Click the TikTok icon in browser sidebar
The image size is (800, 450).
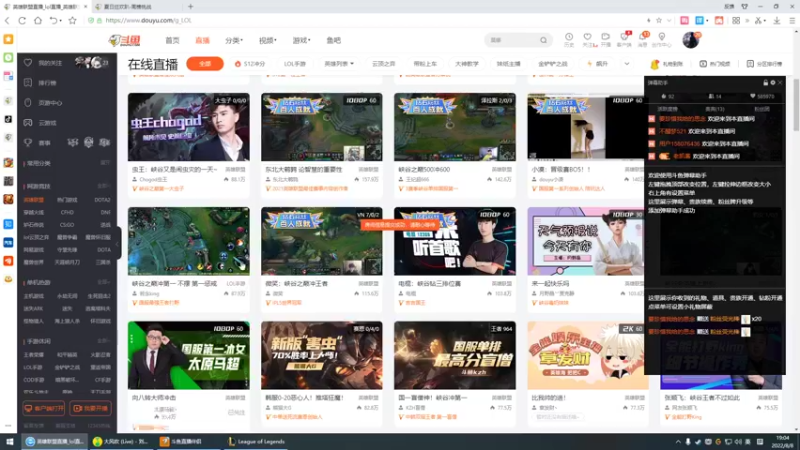pos(8,119)
